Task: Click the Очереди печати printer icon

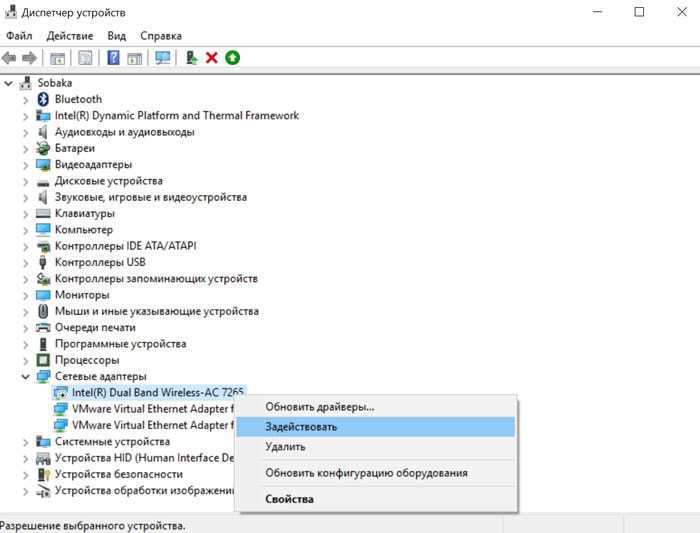Action: tap(43, 328)
